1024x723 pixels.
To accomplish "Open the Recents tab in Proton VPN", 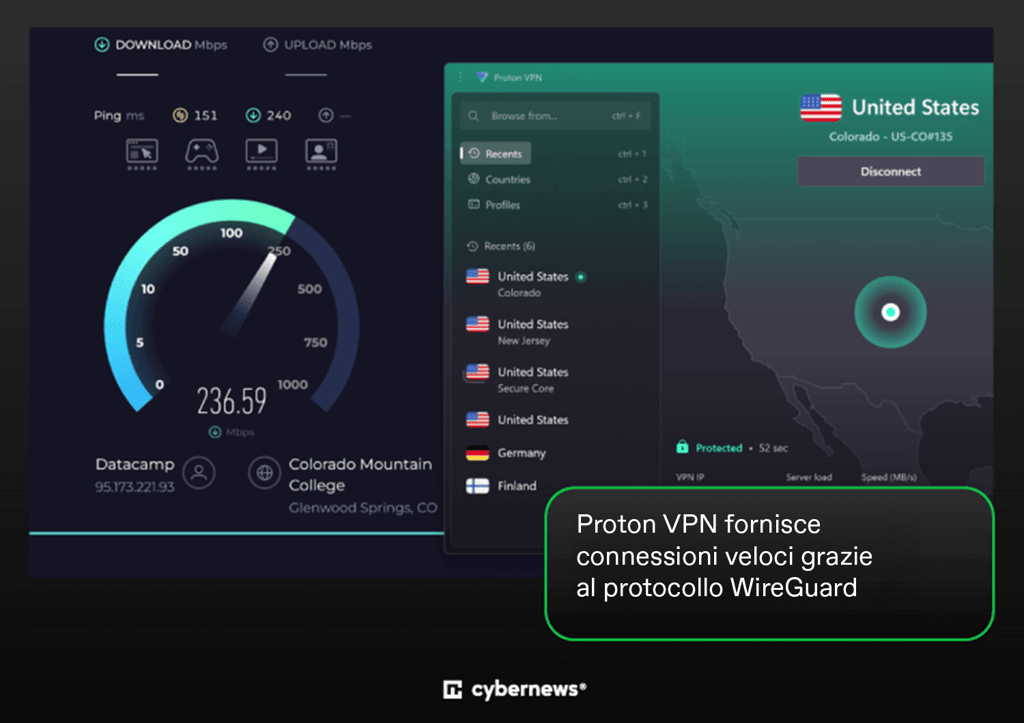I will (x=496, y=153).
